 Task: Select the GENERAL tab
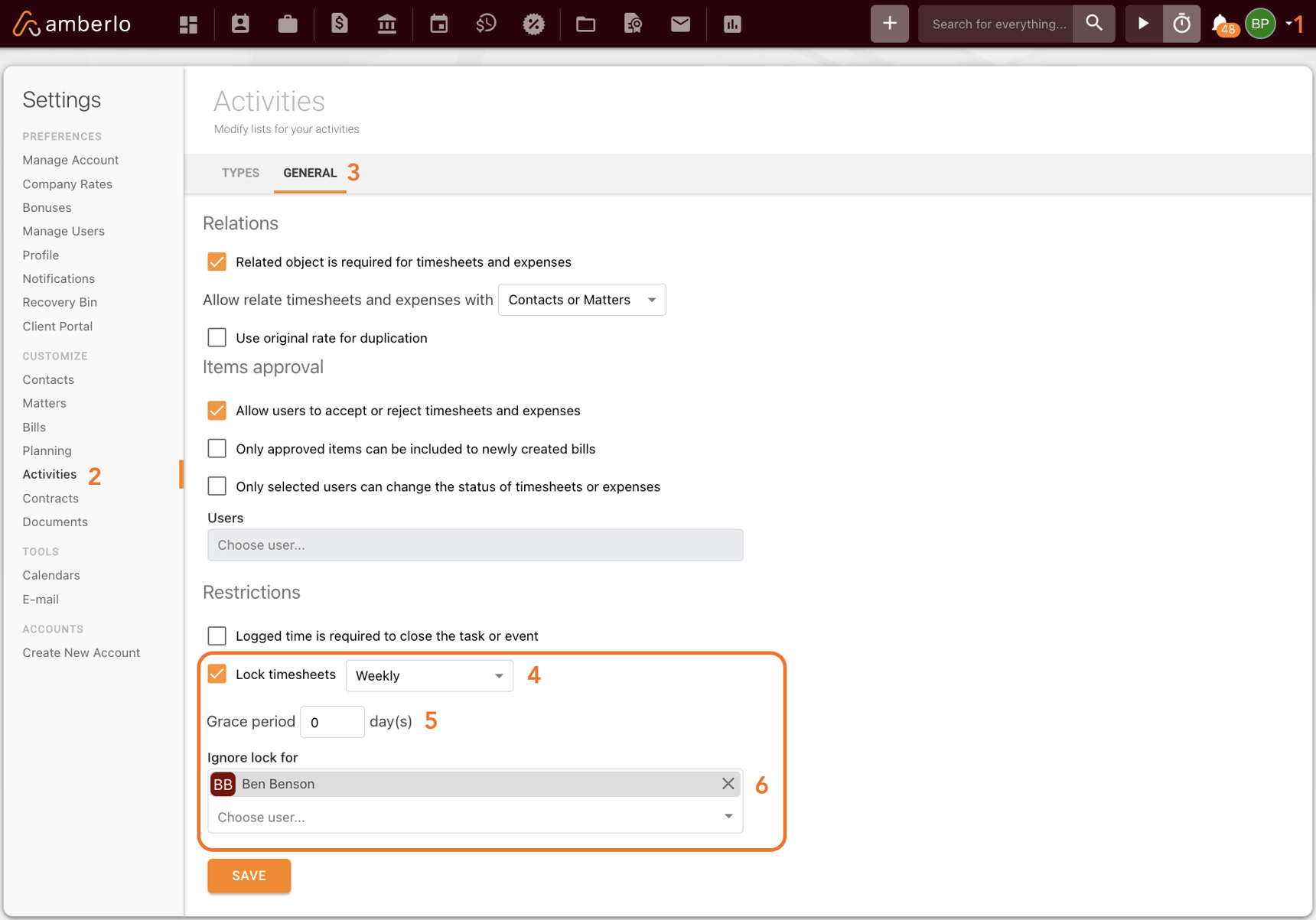tap(310, 173)
